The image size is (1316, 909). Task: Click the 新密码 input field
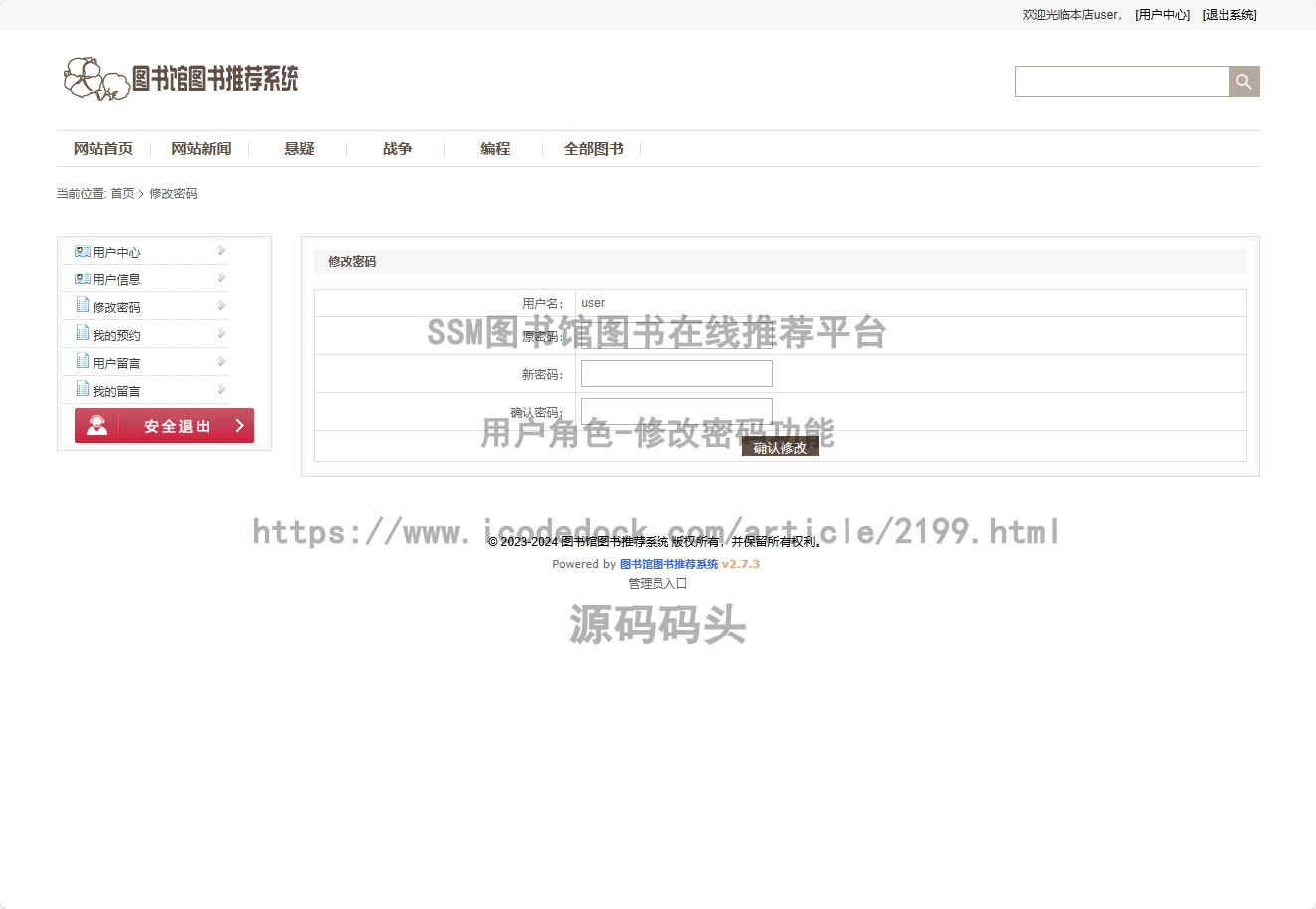click(x=676, y=374)
